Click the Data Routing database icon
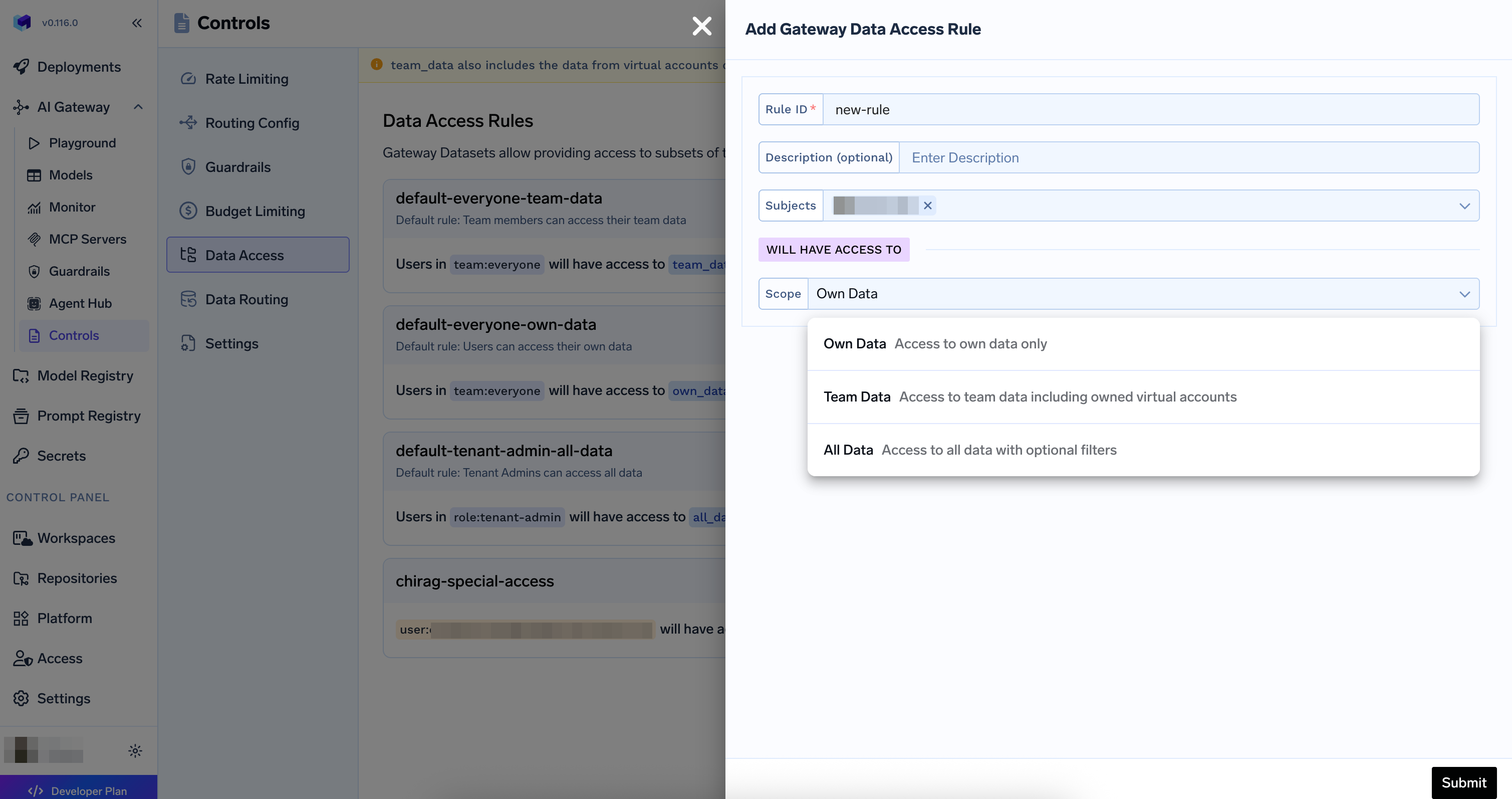This screenshot has height=799, width=1512. tap(188, 299)
